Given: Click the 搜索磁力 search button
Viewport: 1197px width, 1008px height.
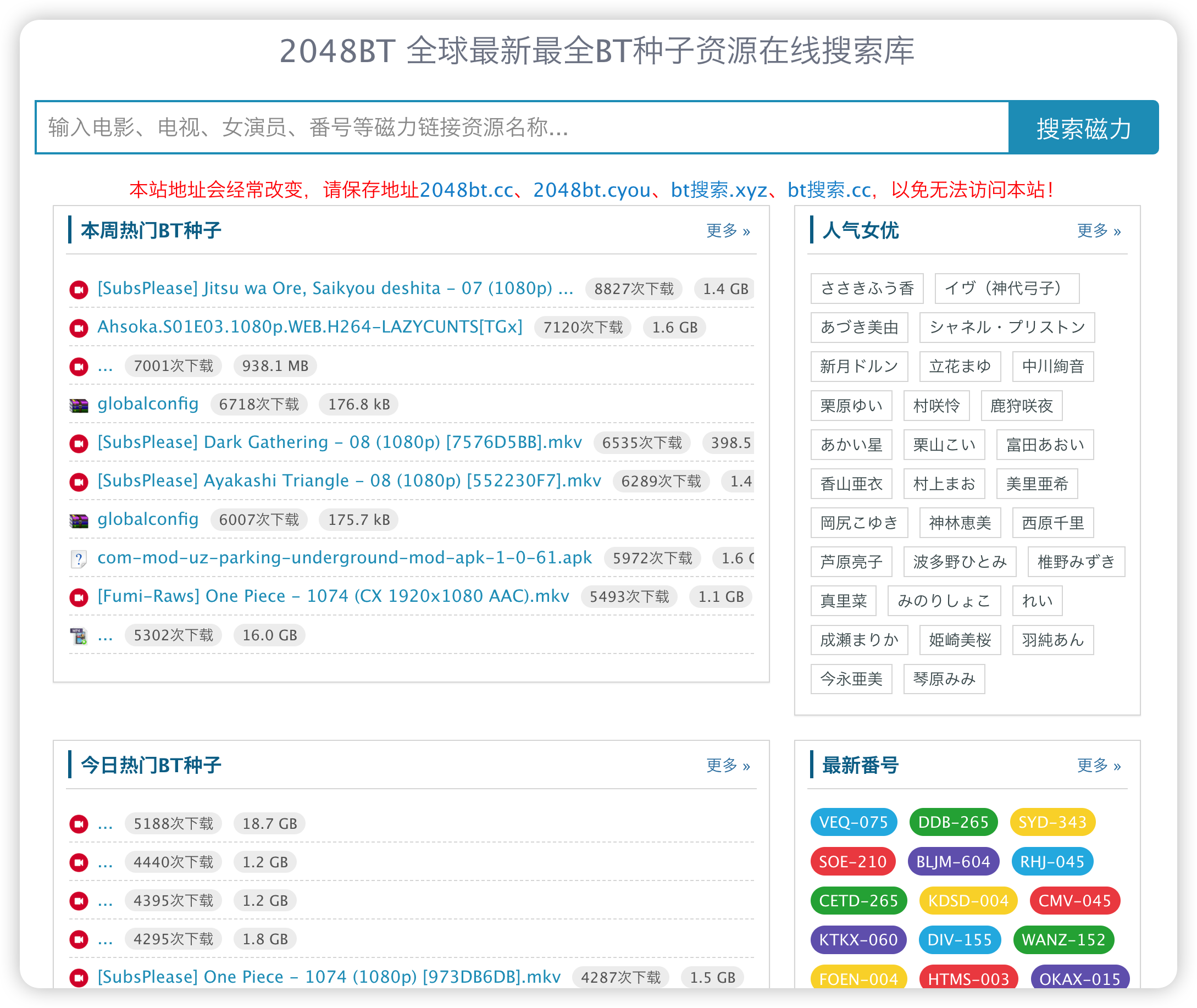Looking at the screenshot, I should point(1084,128).
